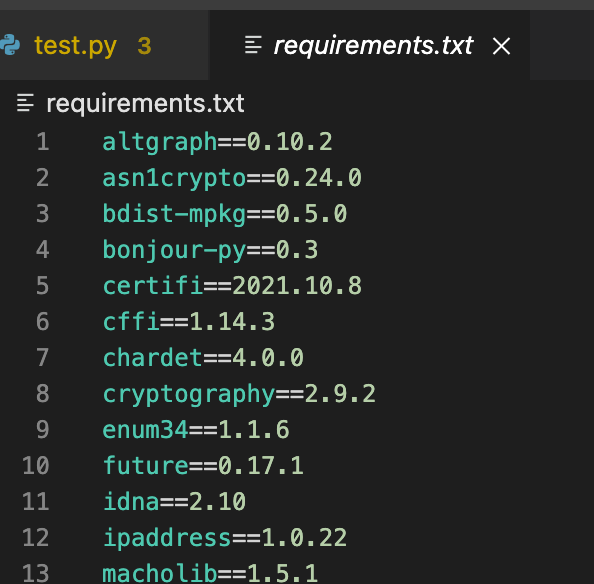The height and width of the screenshot is (584, 594).
Task: Click the file icon in the breadcrumb
Action: coord(25,103)
